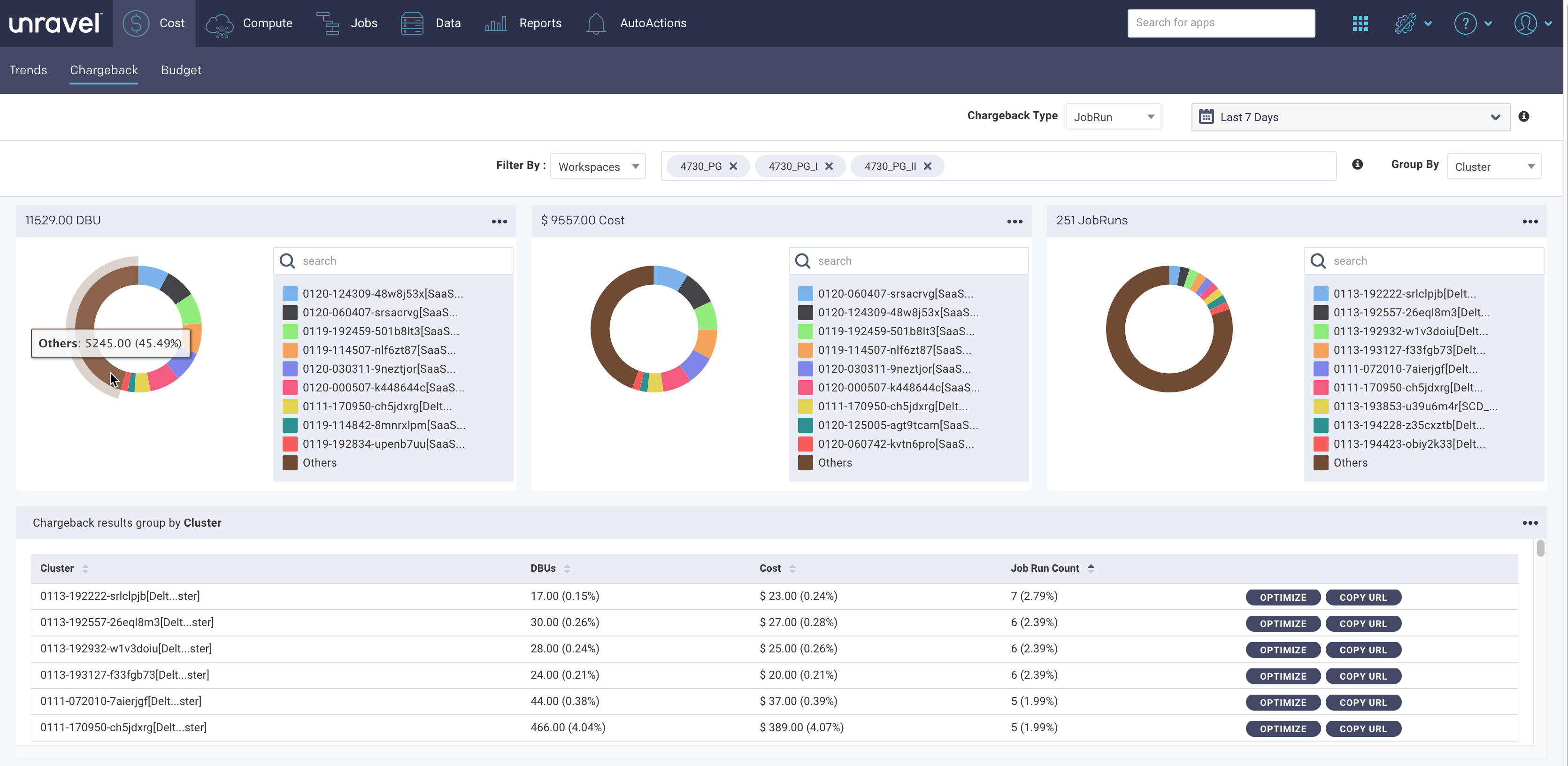Image resolution: width=1568 pixels, height=766 pixels.
Task: Click the results table vertical scrollbar
Action: (1540, 548)
